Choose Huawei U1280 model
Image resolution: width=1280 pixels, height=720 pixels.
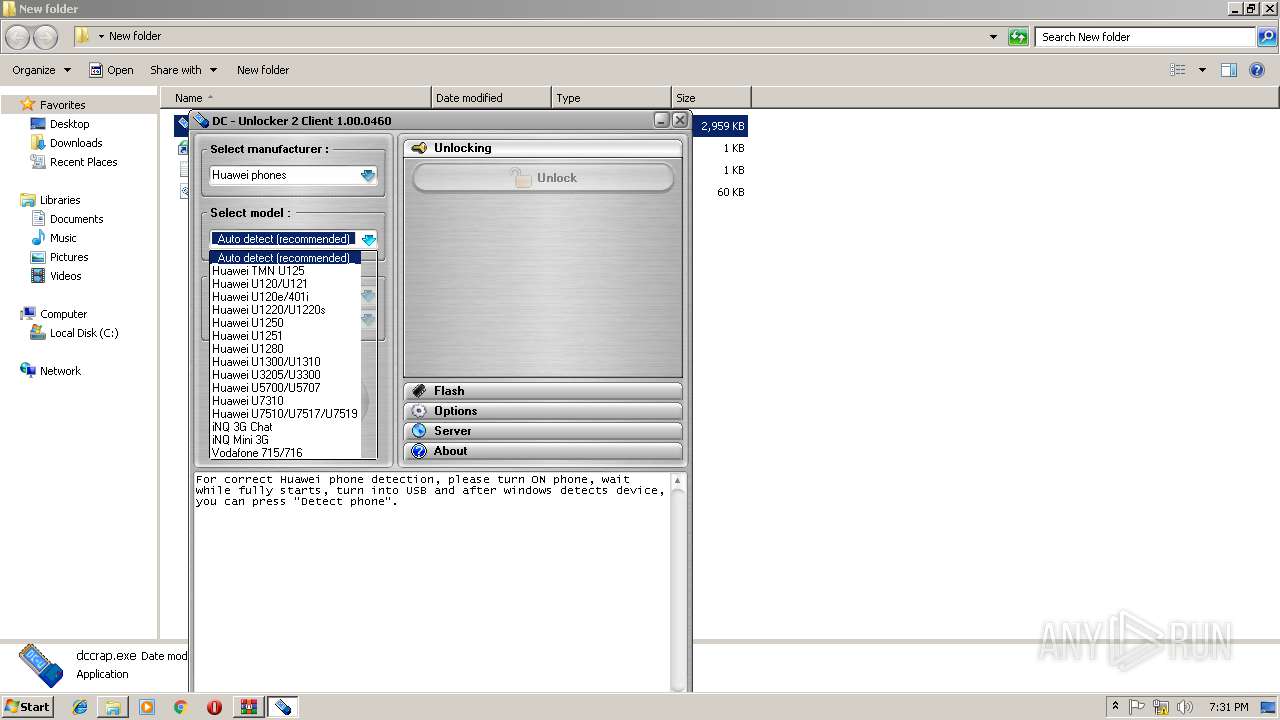coord(285,349)
